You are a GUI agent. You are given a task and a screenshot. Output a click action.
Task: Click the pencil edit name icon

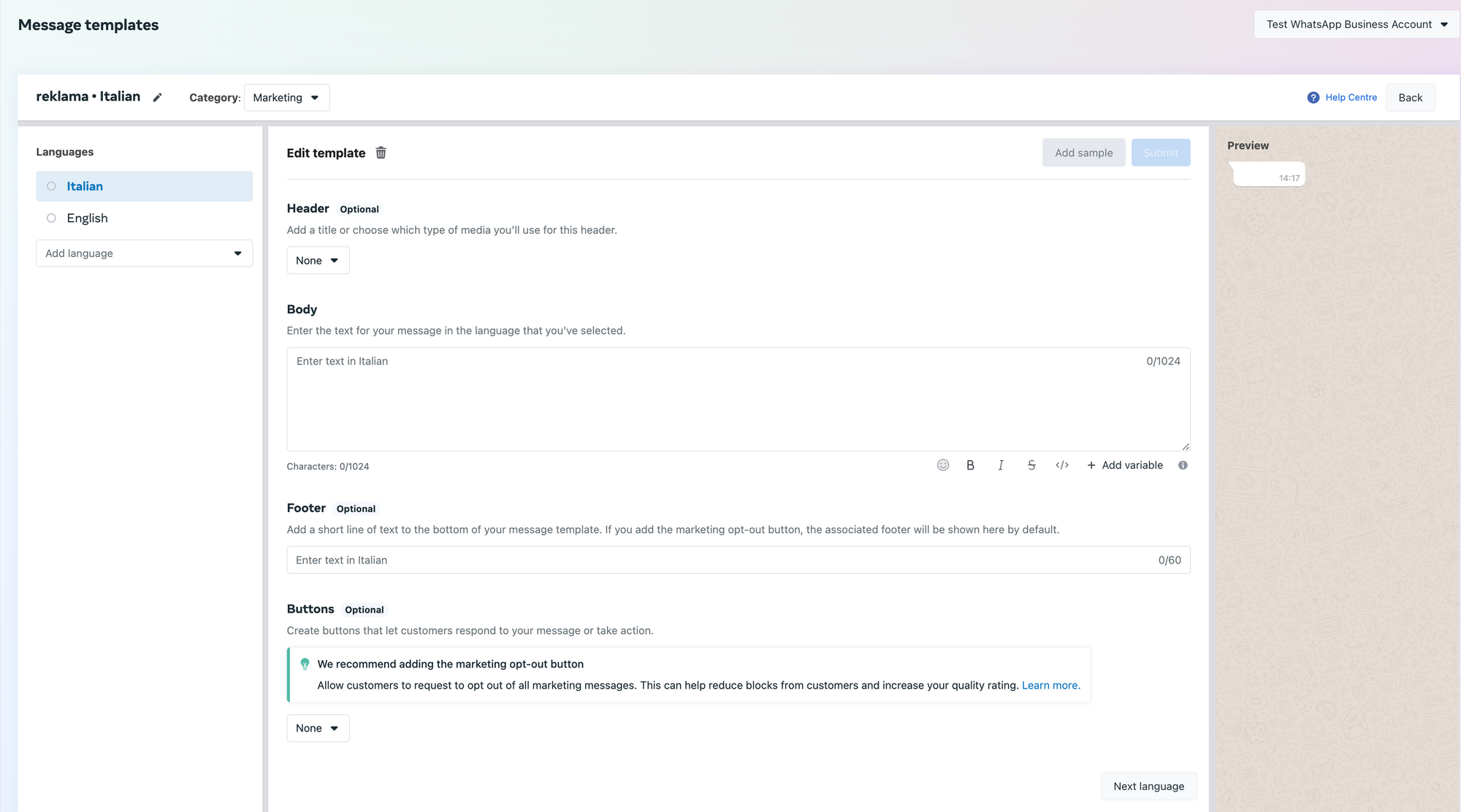pos(157,98)
